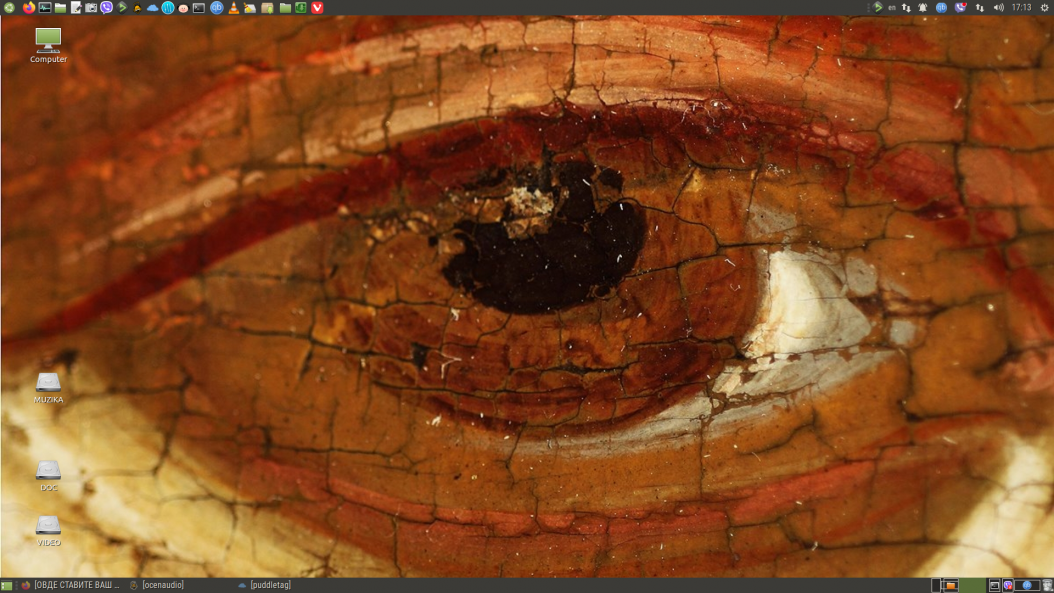
Task: Open the text editor launcher with pencil
Action: coord(76,7)
